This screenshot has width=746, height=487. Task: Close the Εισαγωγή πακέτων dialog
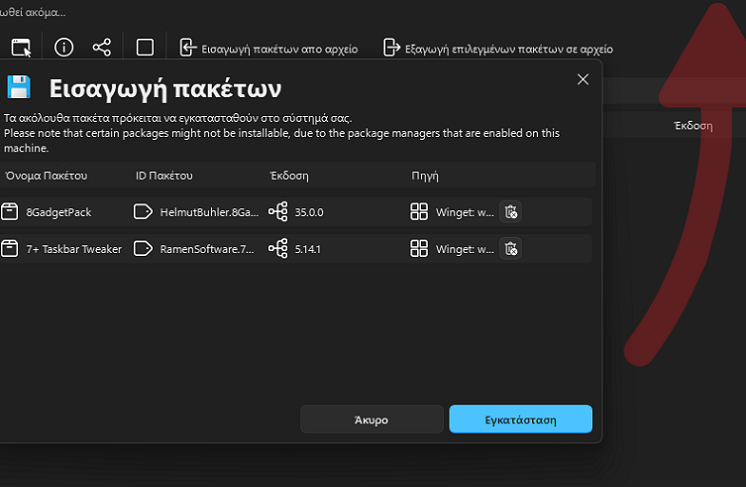pos(583,79)
